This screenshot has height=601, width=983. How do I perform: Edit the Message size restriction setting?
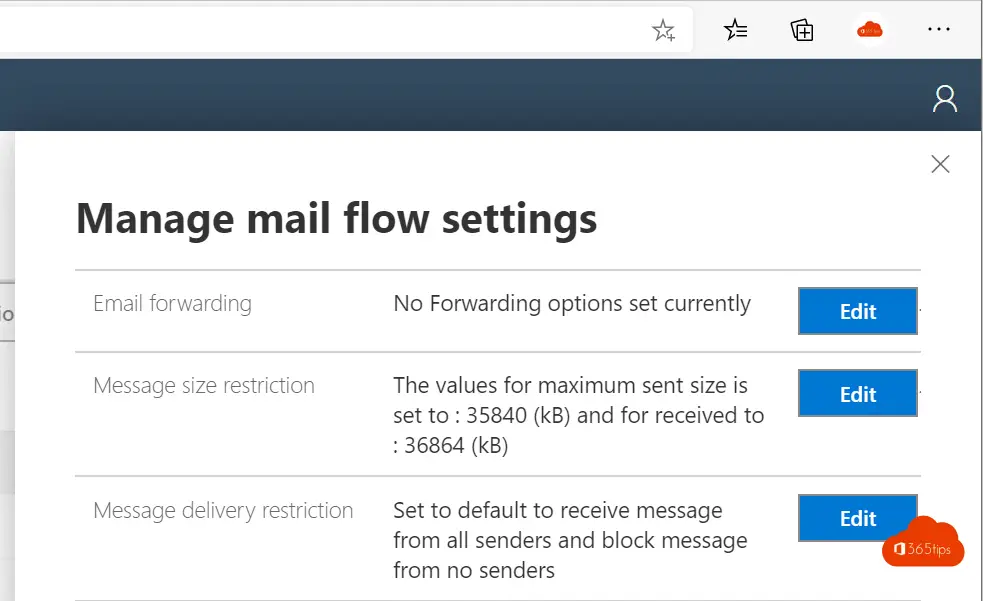tap(857, 394)
